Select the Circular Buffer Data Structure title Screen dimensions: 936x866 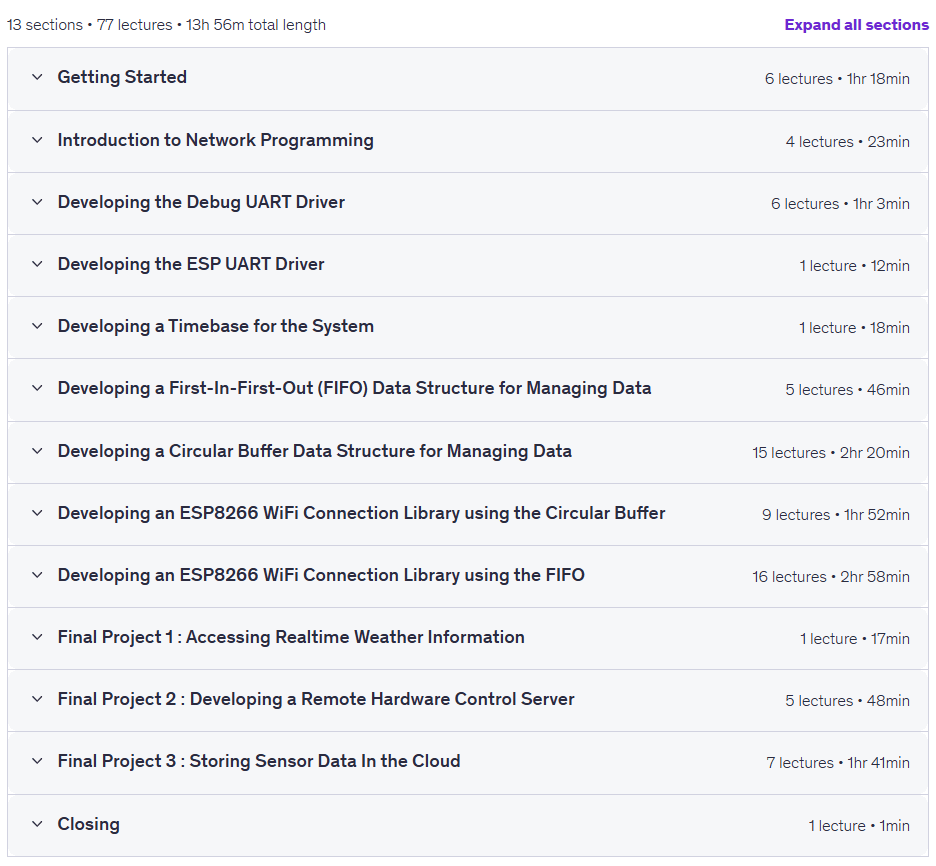(x=315, y=451)
